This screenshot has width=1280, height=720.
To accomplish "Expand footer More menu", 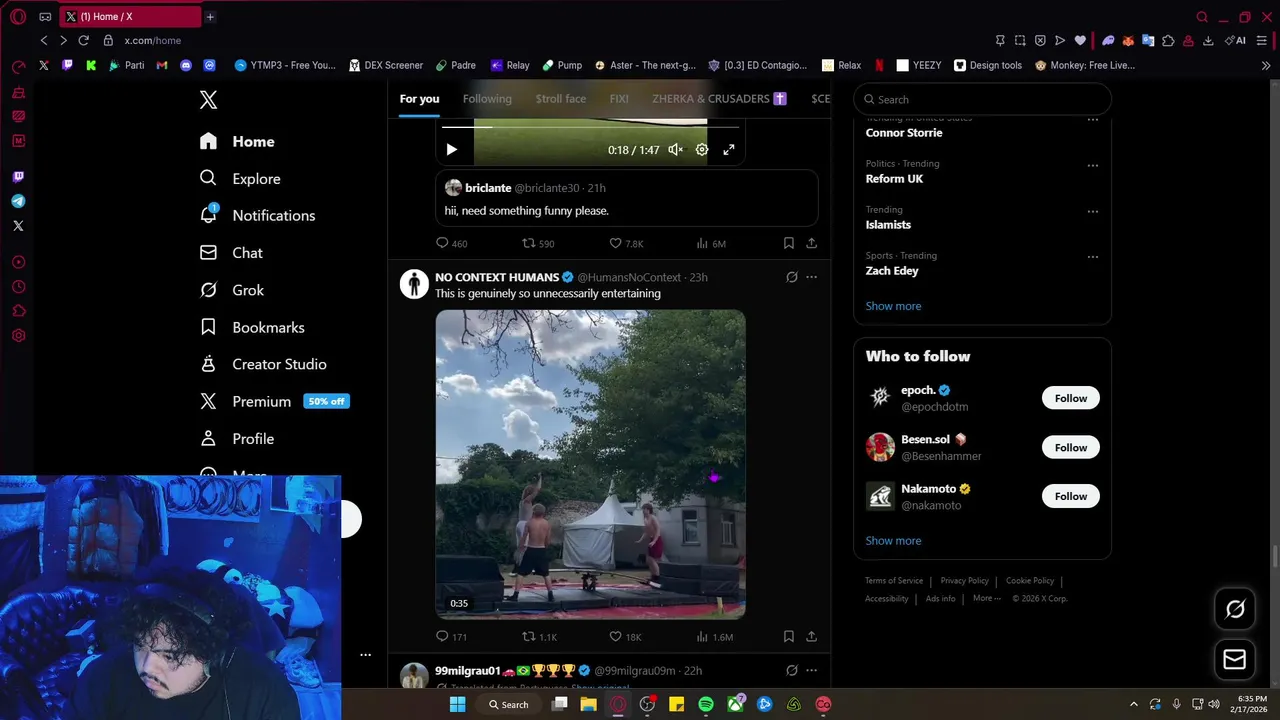I will [x=986, y=598].
